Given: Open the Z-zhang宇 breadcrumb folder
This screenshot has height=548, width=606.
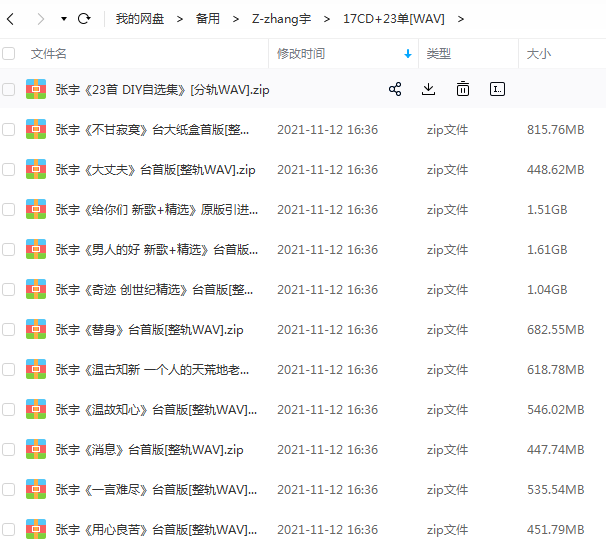Looking at the screenshot, I should tap(280, 19).
